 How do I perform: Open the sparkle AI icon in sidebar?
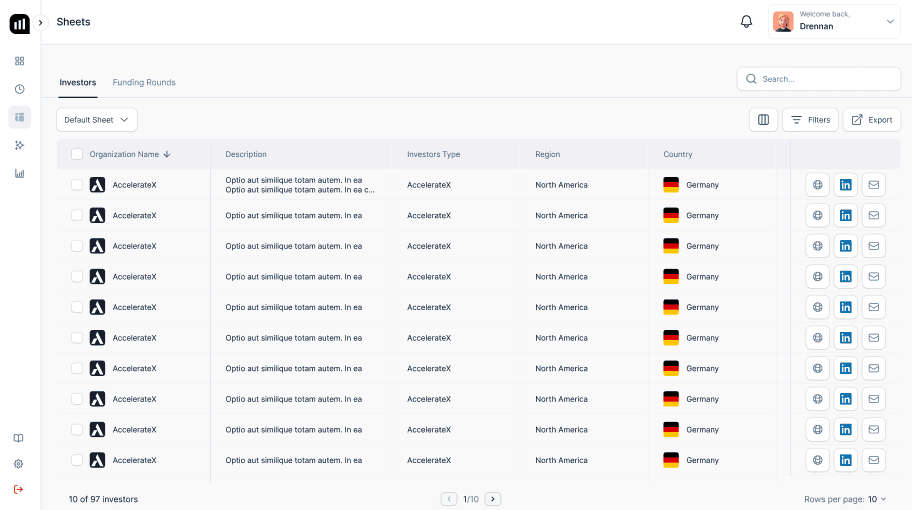click(19, 145)
